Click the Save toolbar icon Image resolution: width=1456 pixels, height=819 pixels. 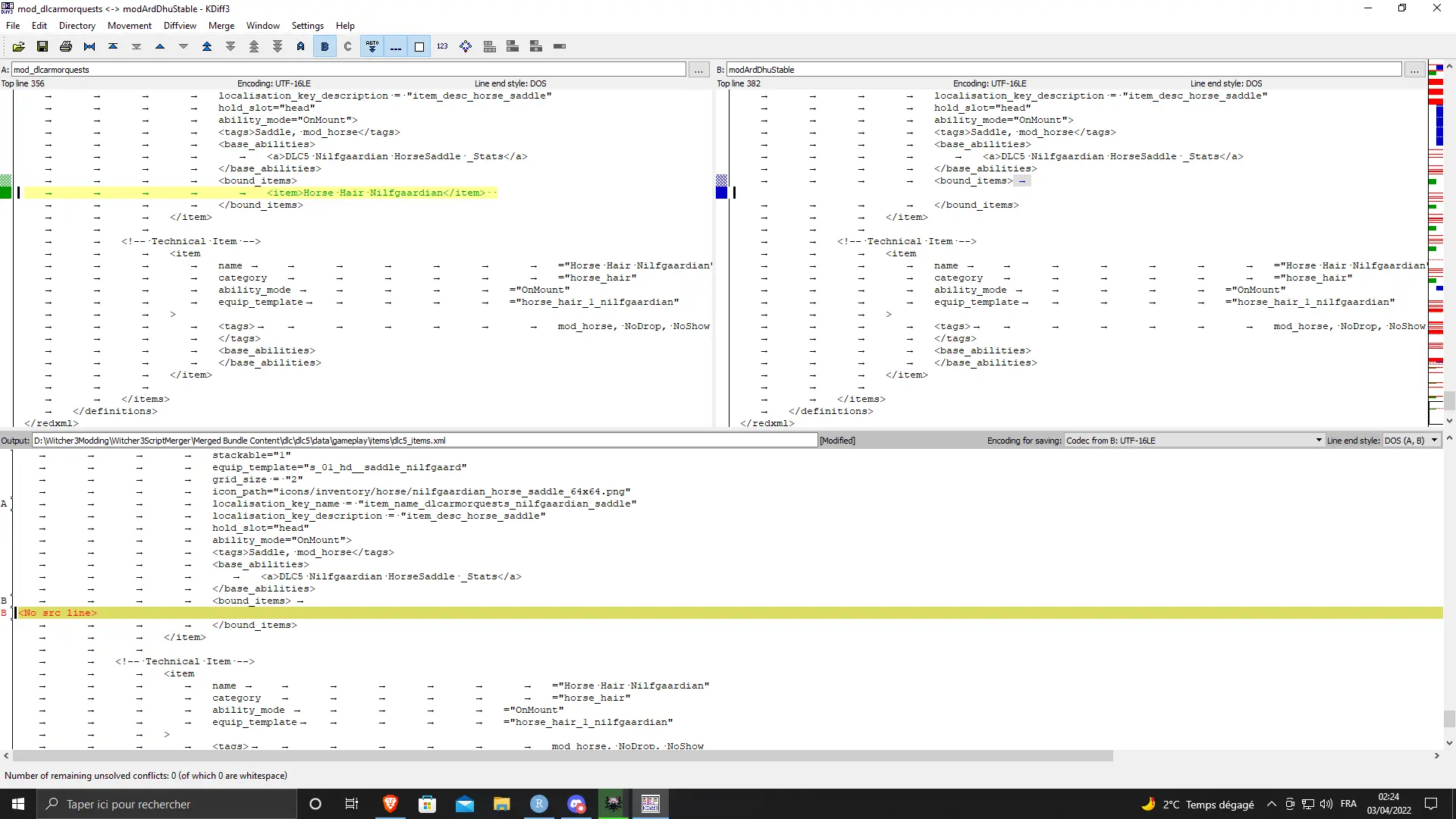[x=42, y=46]
